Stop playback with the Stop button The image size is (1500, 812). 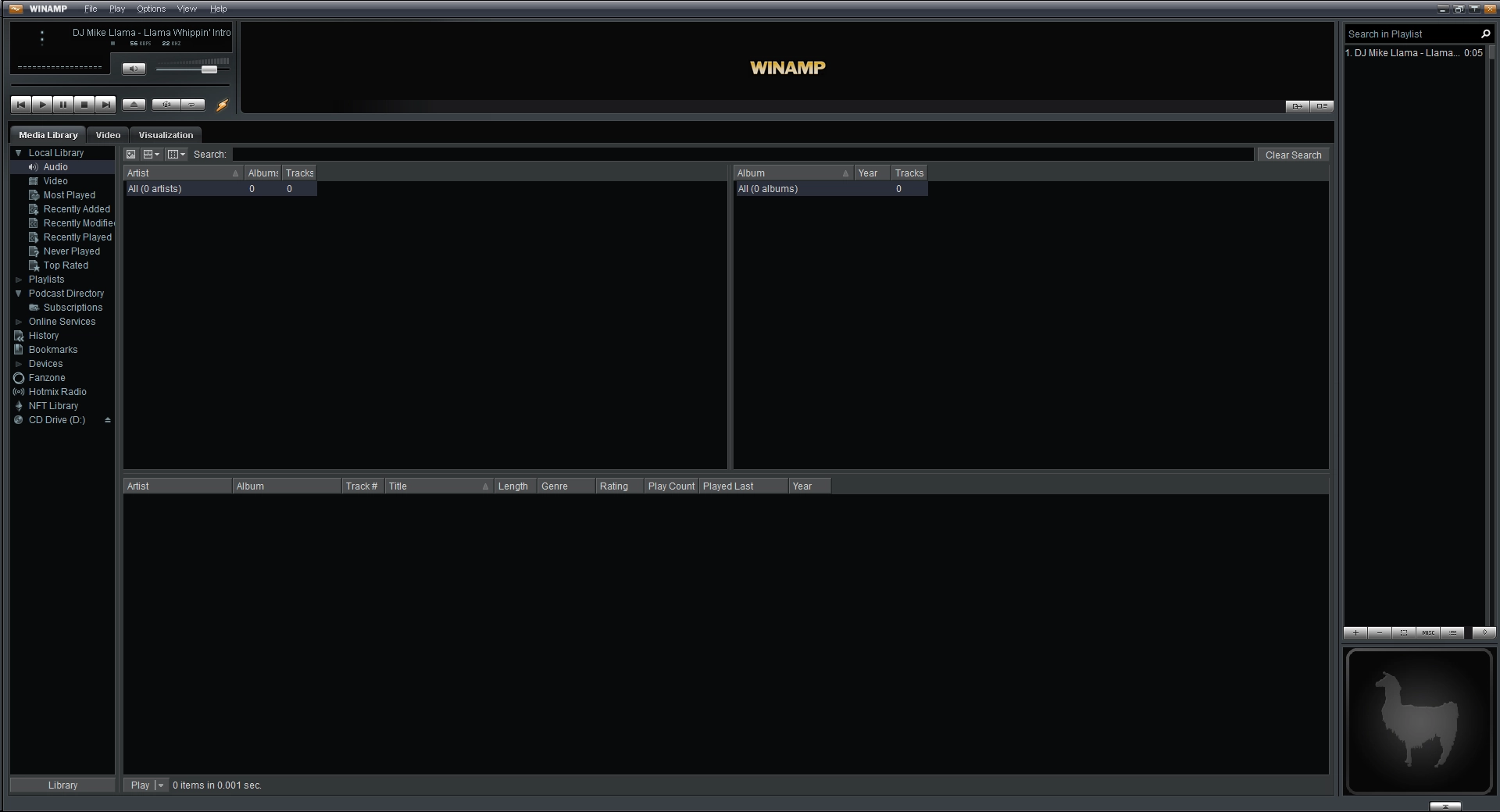84,105
